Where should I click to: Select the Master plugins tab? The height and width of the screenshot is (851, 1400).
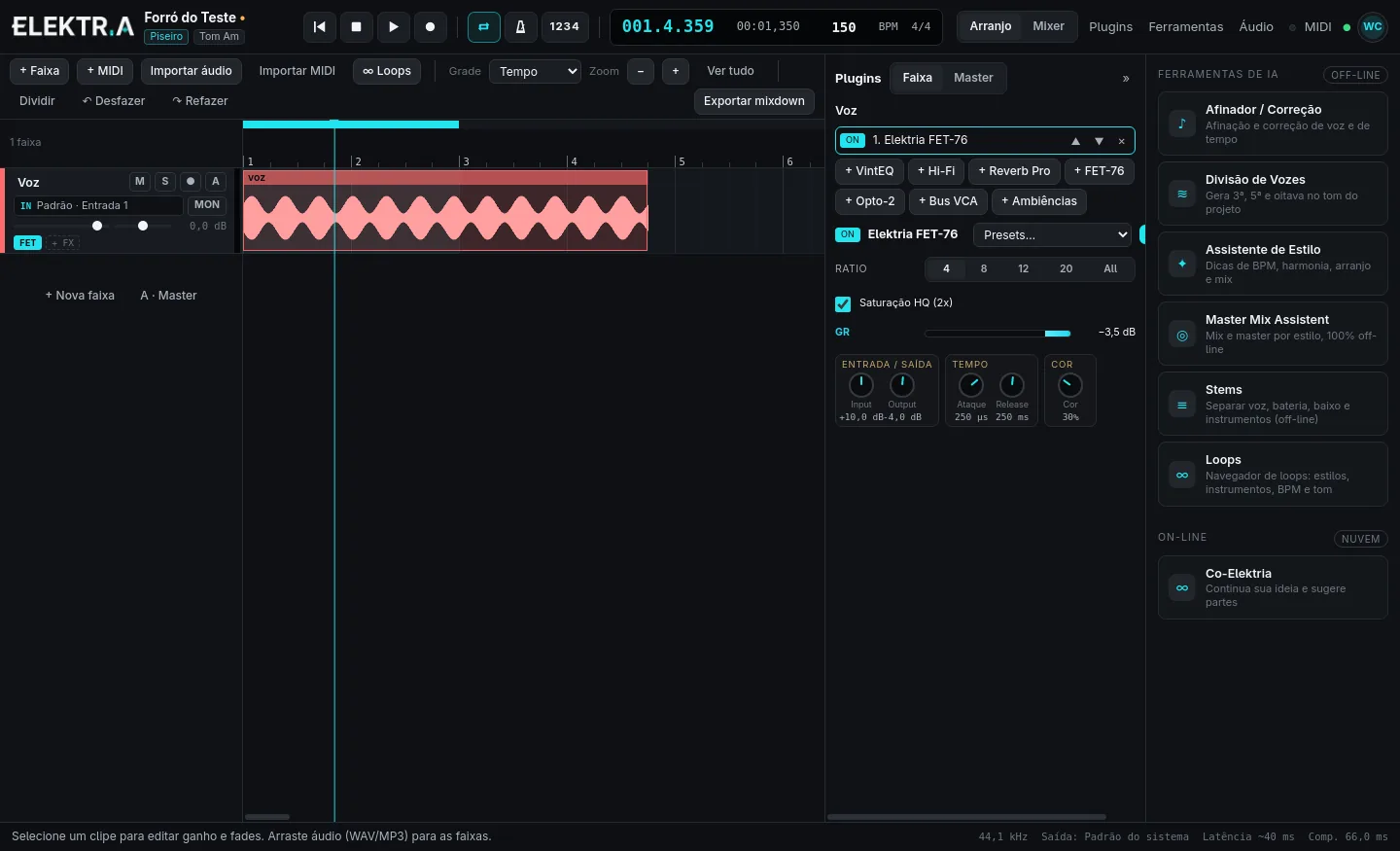coord(973,78)
